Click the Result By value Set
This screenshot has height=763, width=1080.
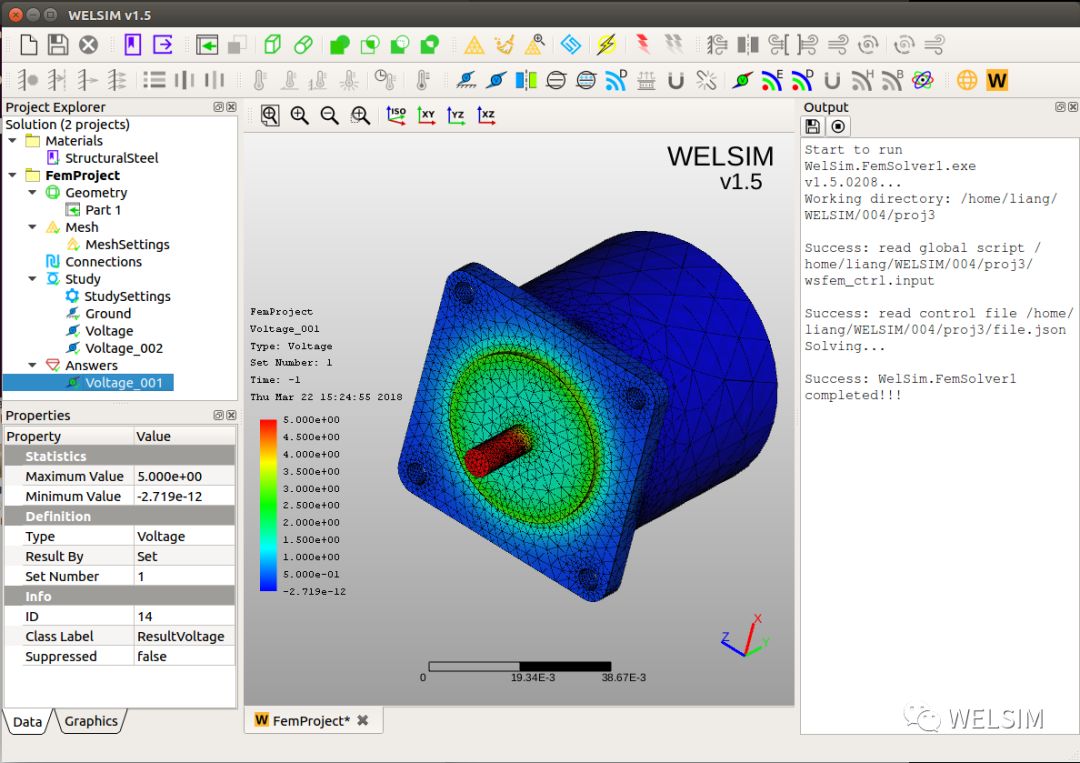(185, 556)
